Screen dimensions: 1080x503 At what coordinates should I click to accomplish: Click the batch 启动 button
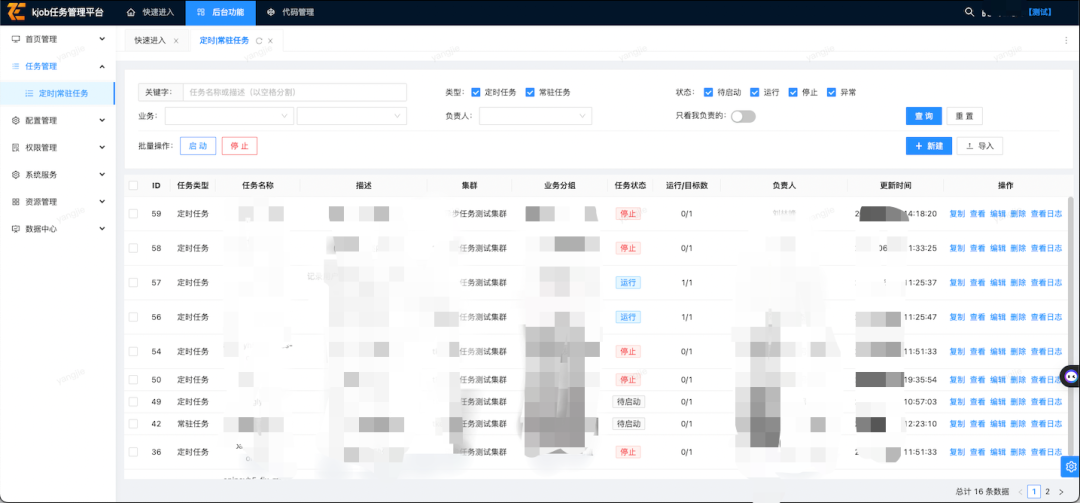pos(198,146)
